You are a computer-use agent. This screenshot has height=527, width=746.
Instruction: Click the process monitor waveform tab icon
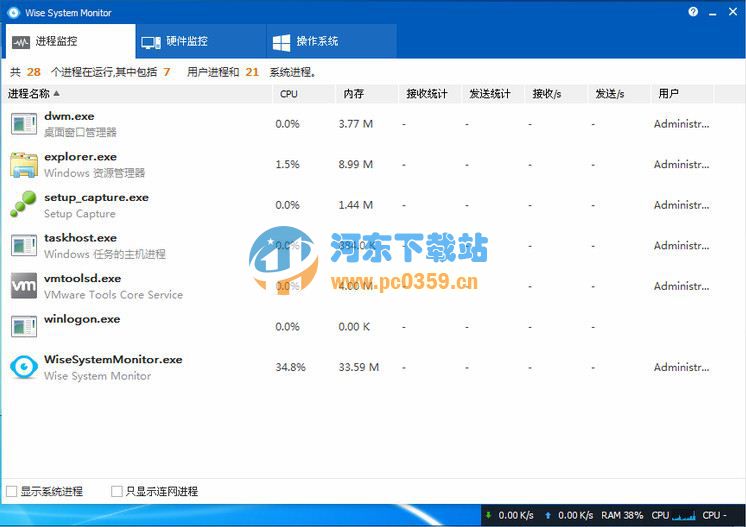click(21, 43)
